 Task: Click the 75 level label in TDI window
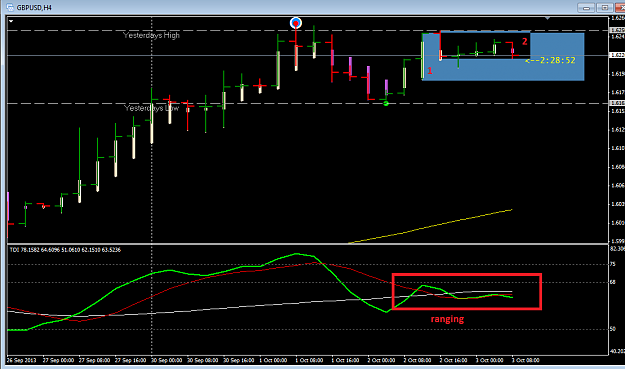pos(613,264)
